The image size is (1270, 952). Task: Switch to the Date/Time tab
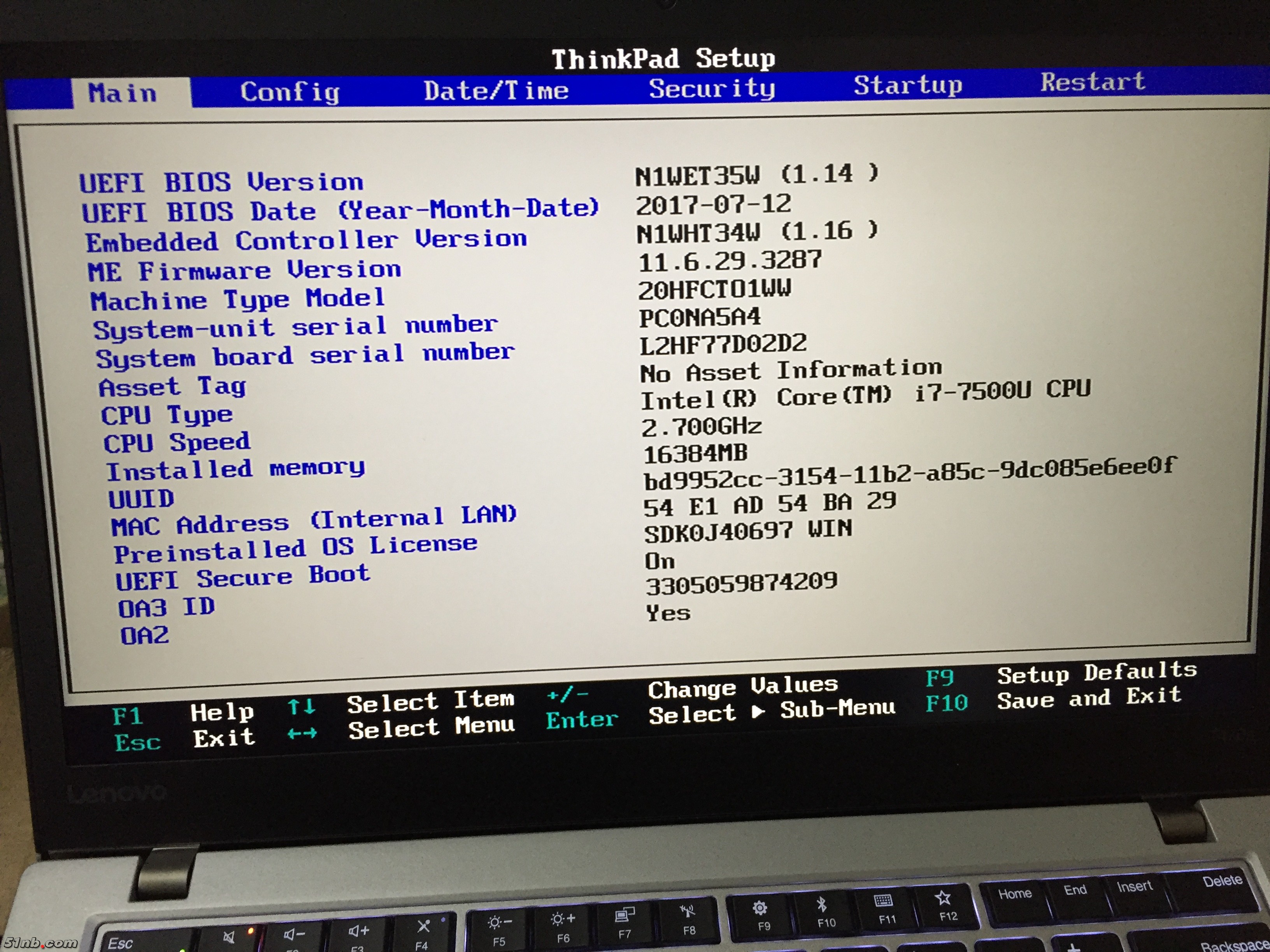tap(496, 91)
